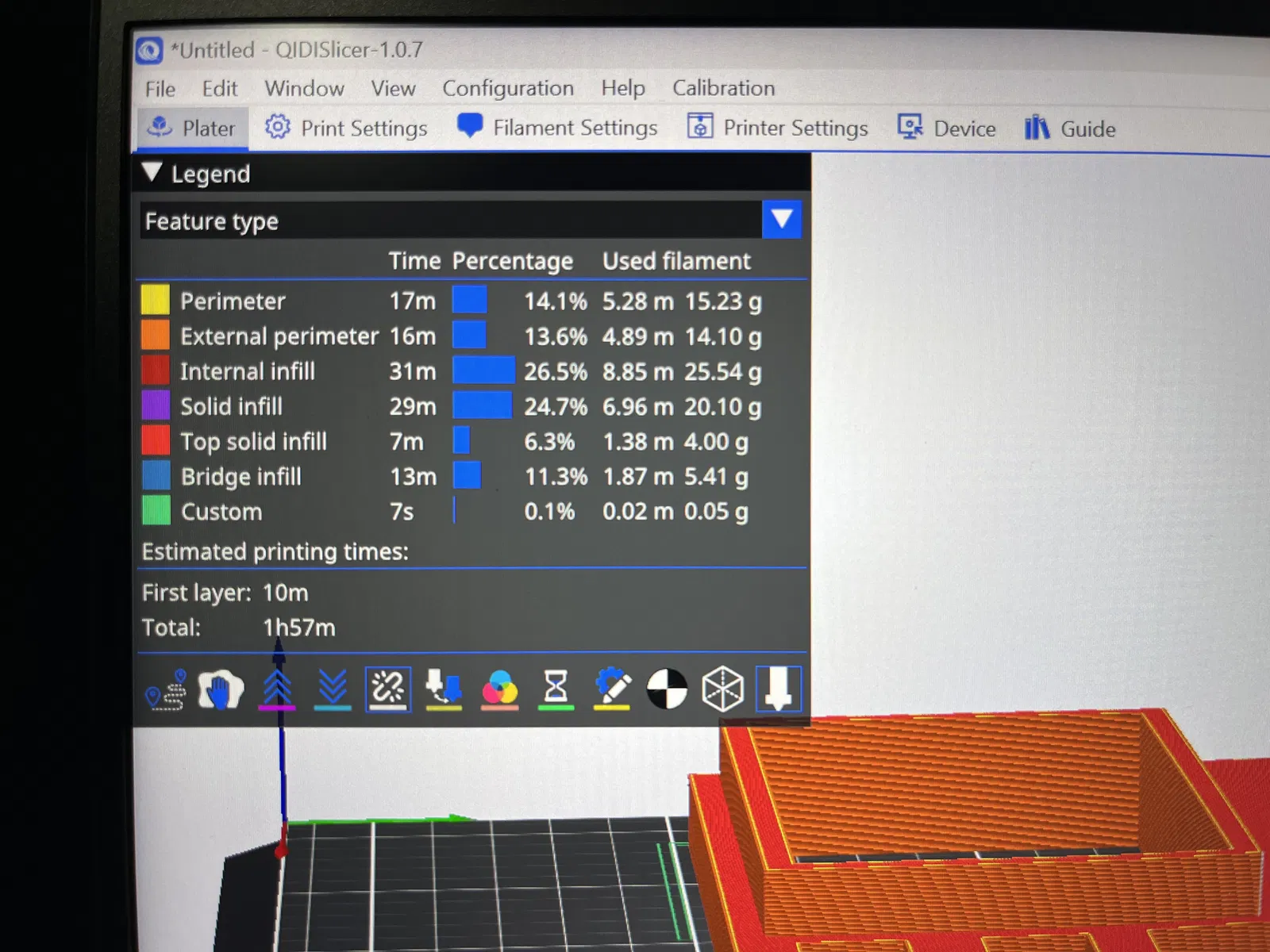The image size is (1270, 952).
Task: Toggle print pauses hourglass icon
Action: coord(556,689)
